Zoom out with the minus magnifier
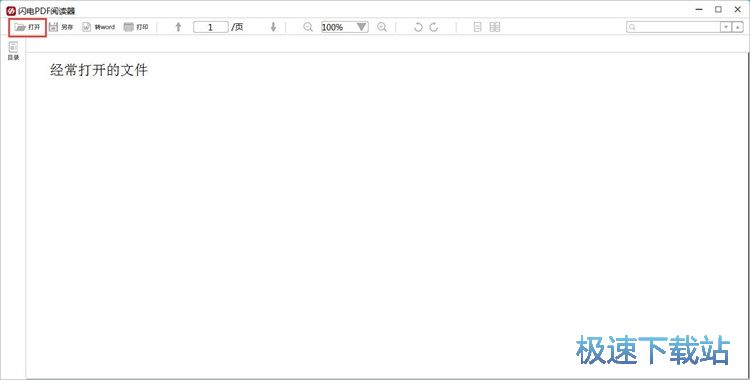 point(308,27)
